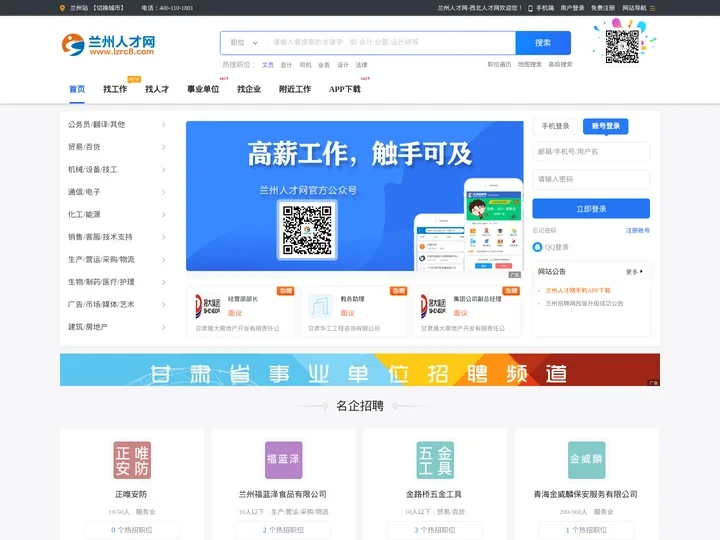Switch to the 账号登录 tab
Screen dimensions: 720x540
[606, 126]
